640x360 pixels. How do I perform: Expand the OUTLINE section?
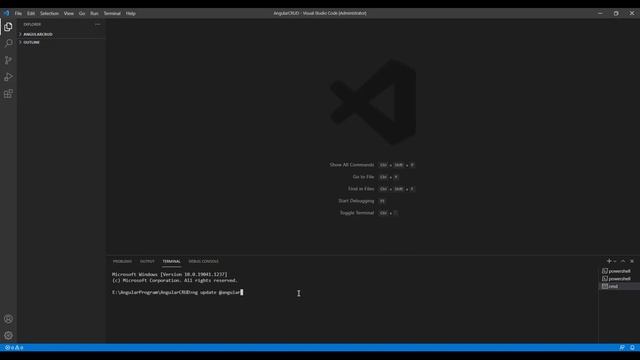(61, 42)
